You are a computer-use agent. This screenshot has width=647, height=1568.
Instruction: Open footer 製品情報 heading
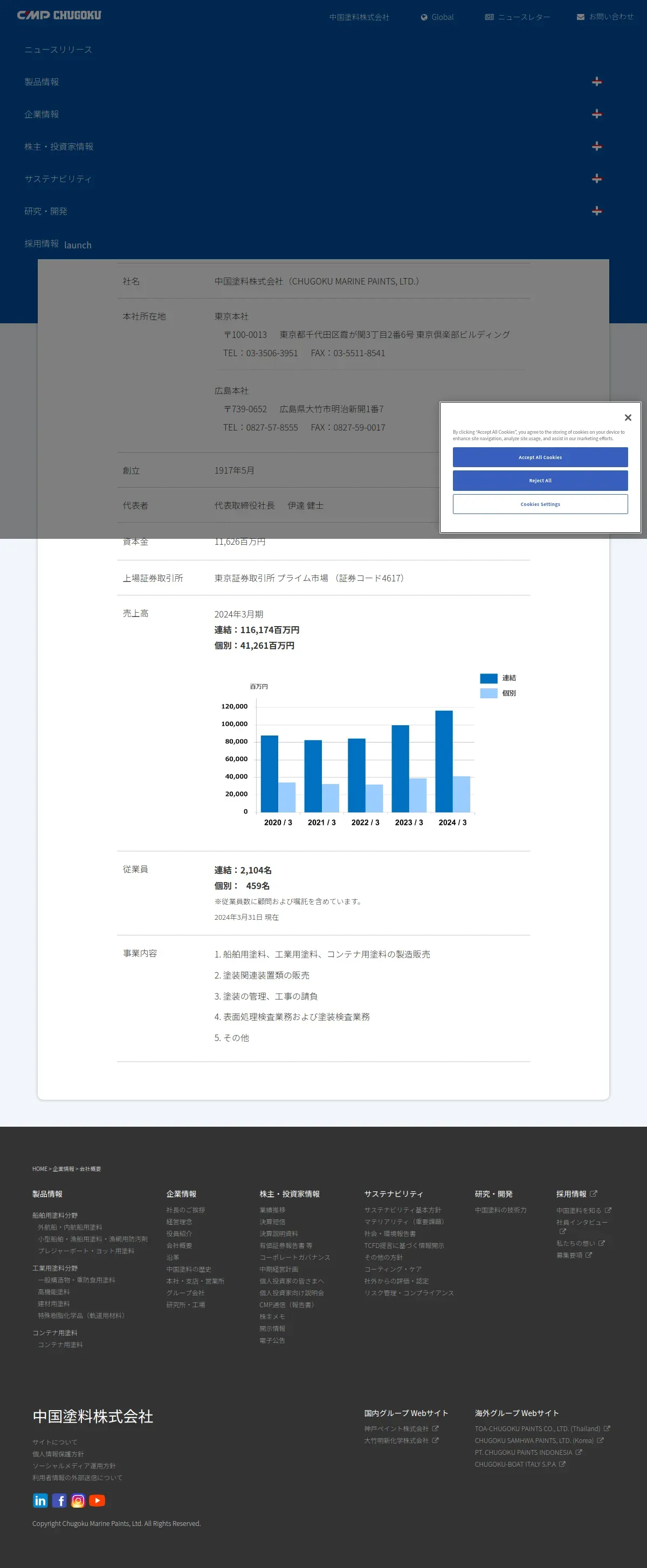click(47, 1194)
